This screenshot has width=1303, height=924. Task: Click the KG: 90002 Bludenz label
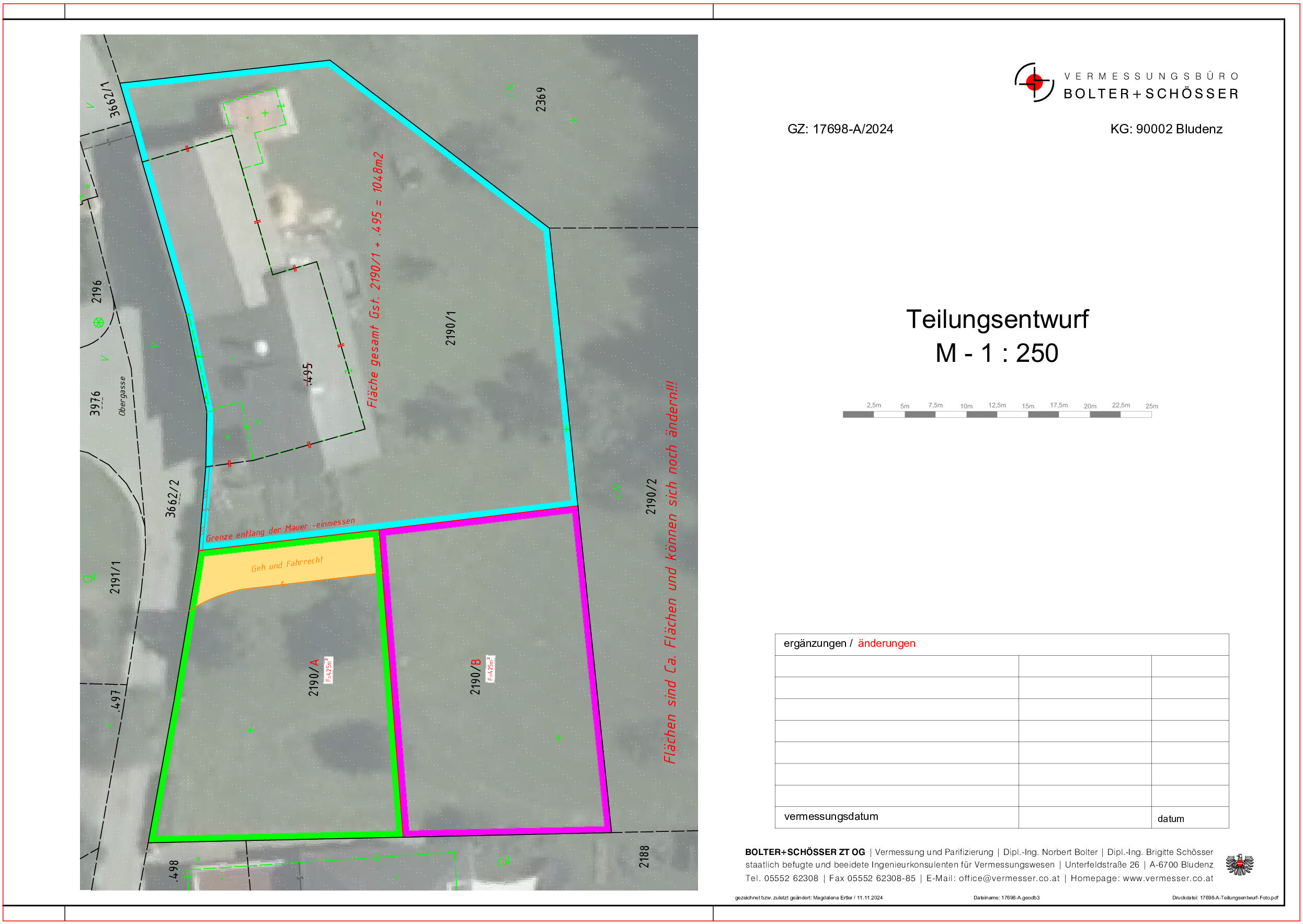pyautogui.click(x=1166, y=129)
